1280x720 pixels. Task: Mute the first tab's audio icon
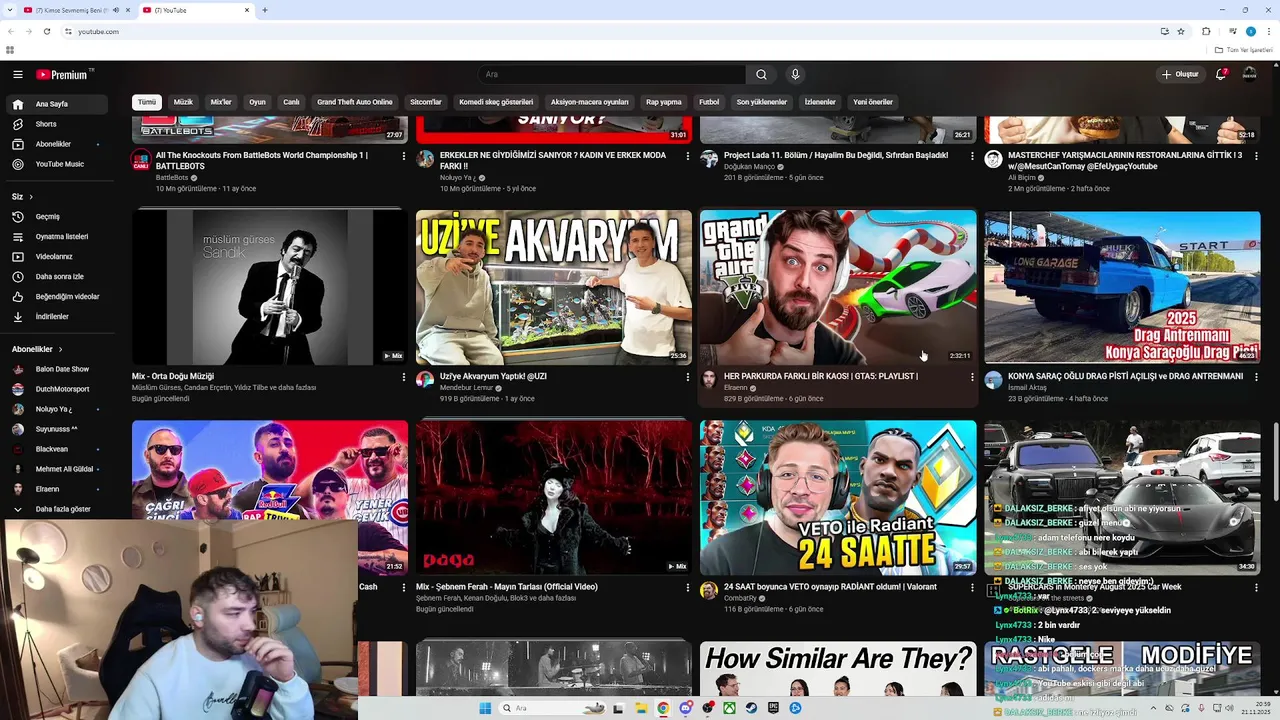point(116,10)
